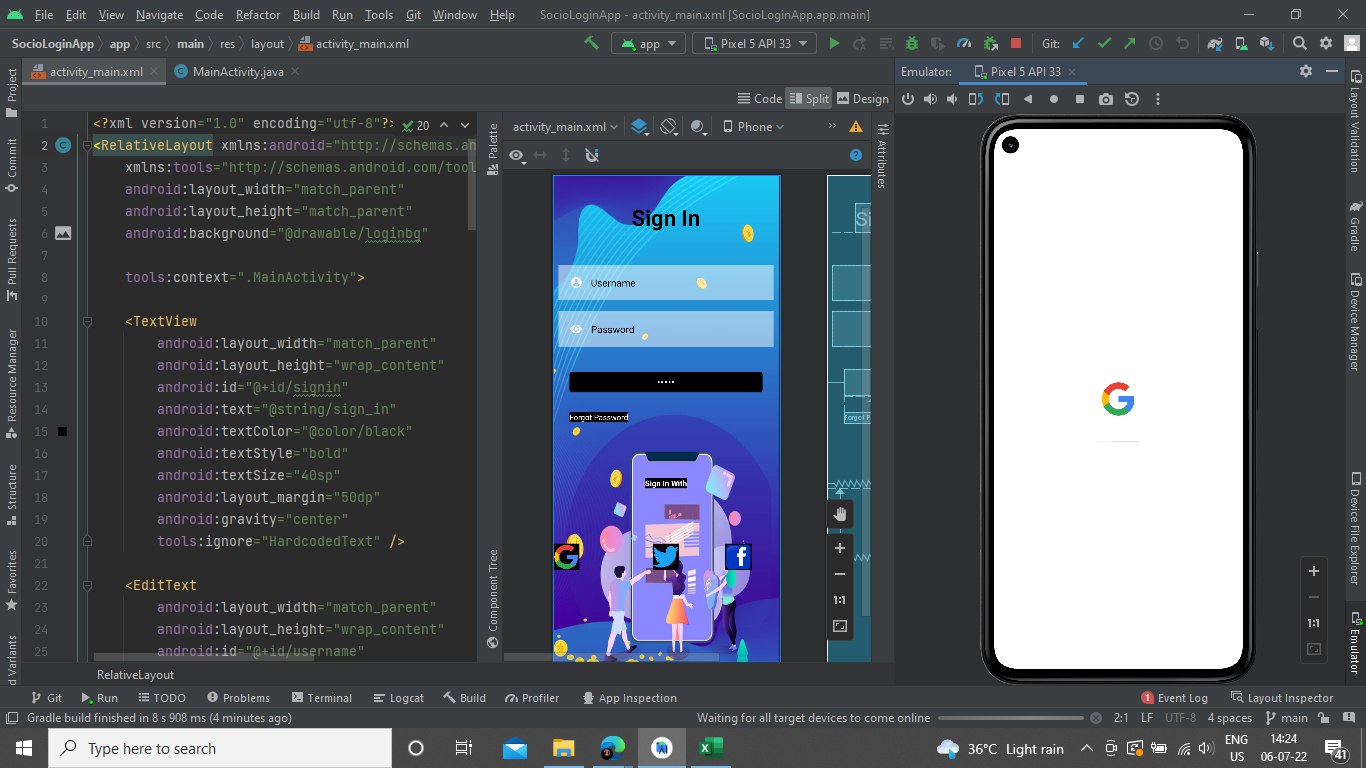Click Git Commit green checkmark
Image resolution: width=1366 pixels, height=768 pixels.
pyautogui.click(x=1104, y=44)
